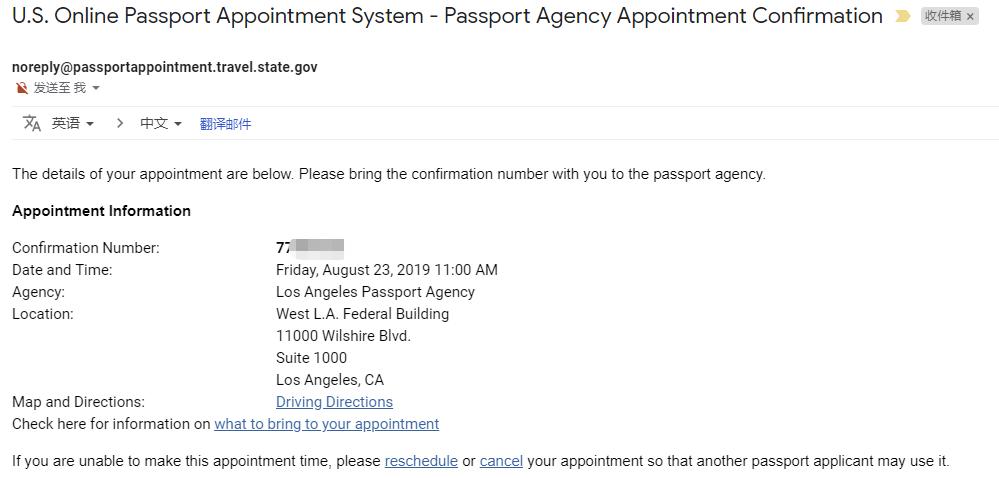999x478 pixels.
Task: Click the cancel appointment link
Action: (501, 461)
